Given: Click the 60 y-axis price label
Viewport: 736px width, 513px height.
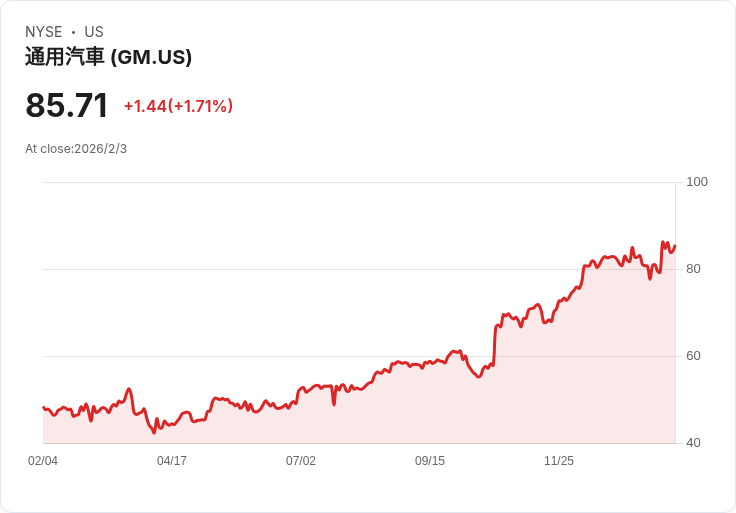Looking at the screenshot, I should tap(693, 356).
